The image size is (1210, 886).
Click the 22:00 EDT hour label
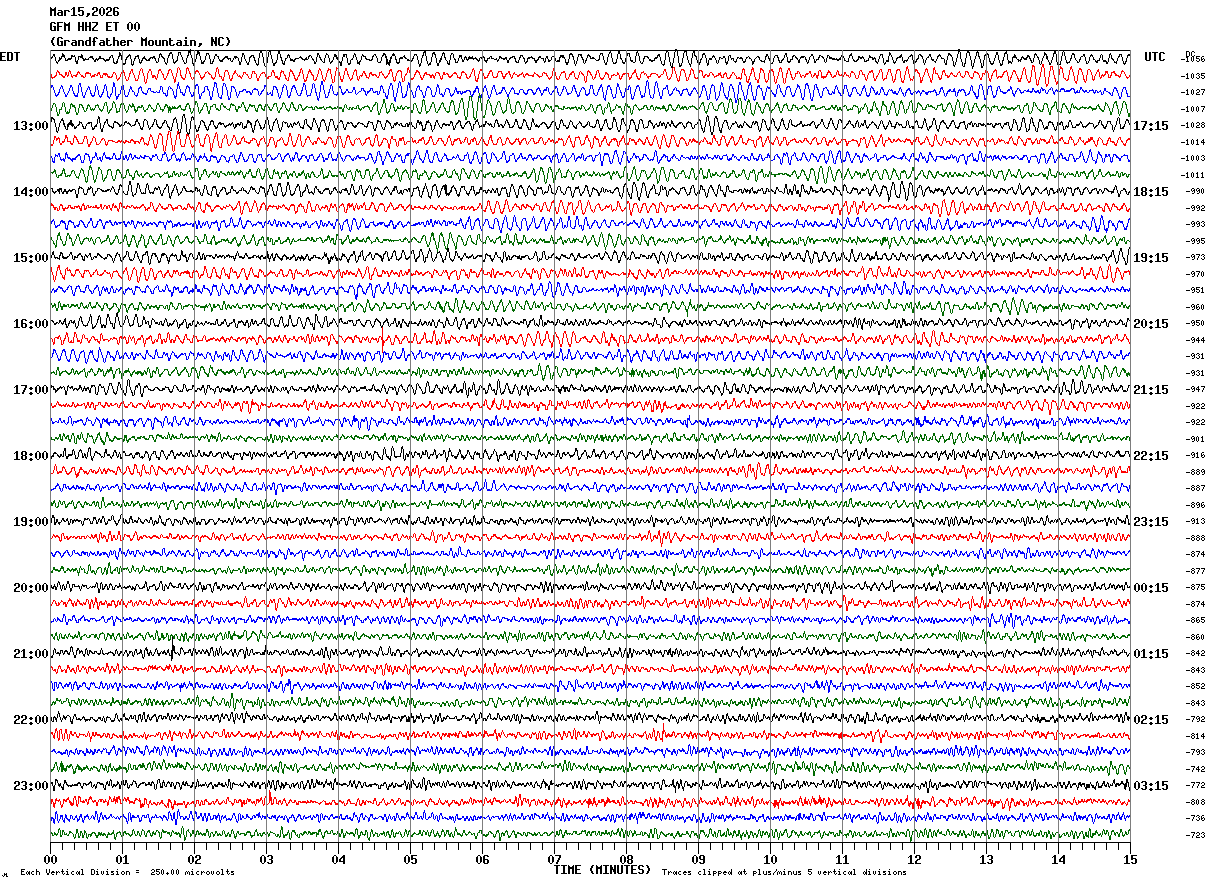(x=31, y=720)
